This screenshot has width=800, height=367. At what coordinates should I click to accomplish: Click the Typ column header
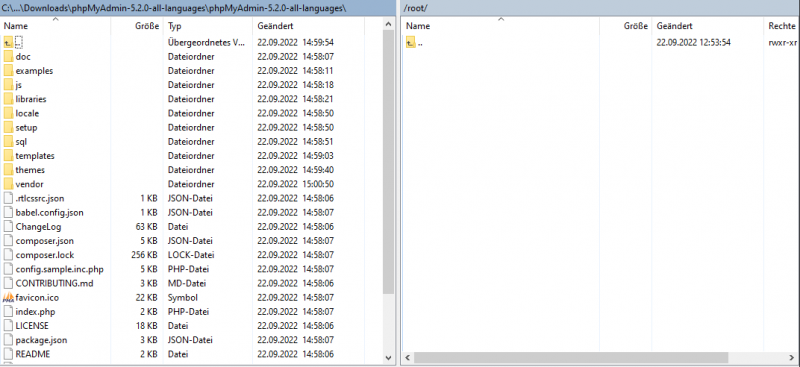[208, 26]
